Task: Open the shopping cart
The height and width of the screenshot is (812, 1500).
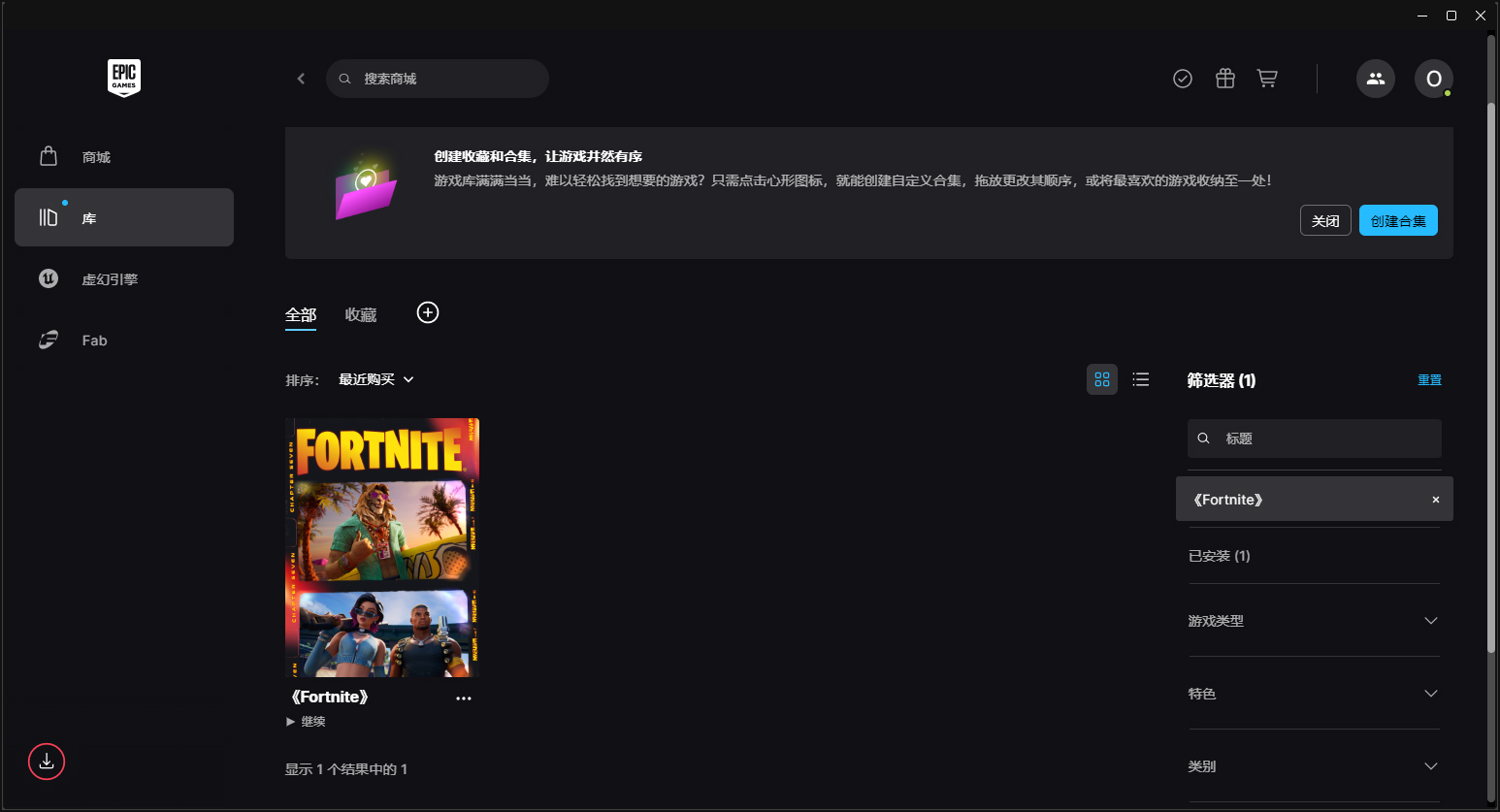Action: pyautogui.click(x=1267, y=79)
